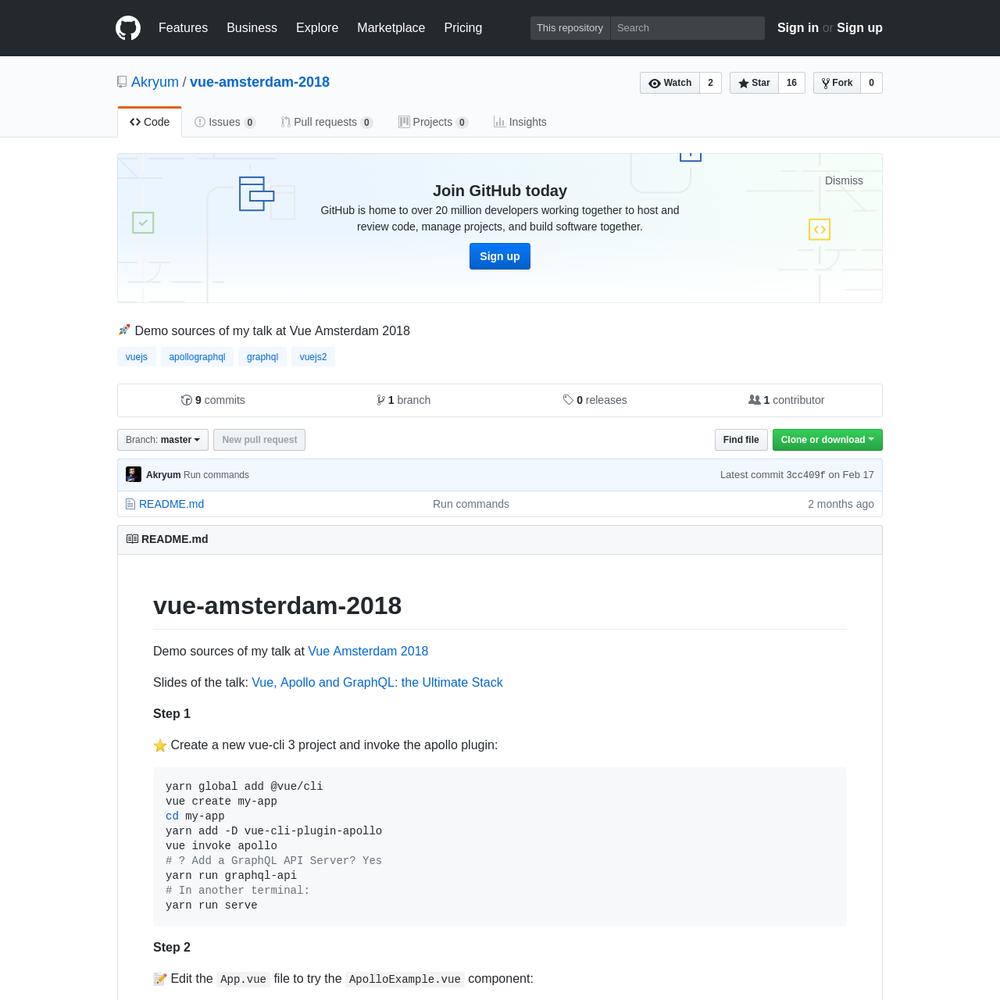Dismiss the Join GitHub today banner
This screenshot has height=1000, width=1000.
(x=844, y=180)
